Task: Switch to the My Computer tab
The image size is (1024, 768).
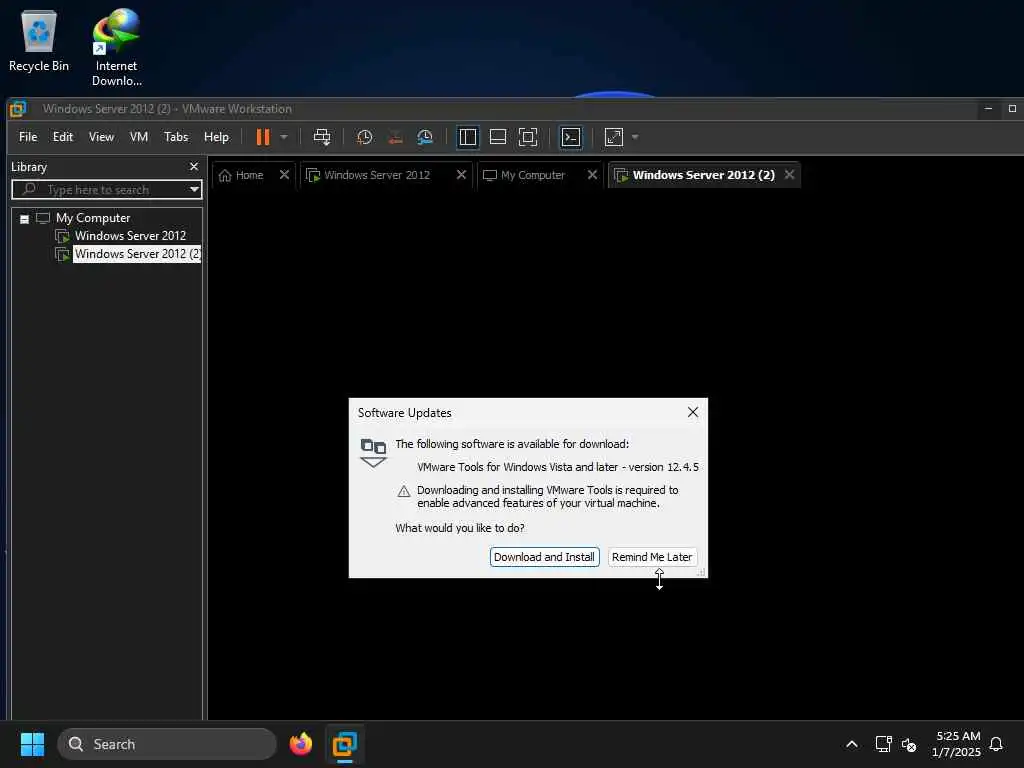Action: [533, 175]
